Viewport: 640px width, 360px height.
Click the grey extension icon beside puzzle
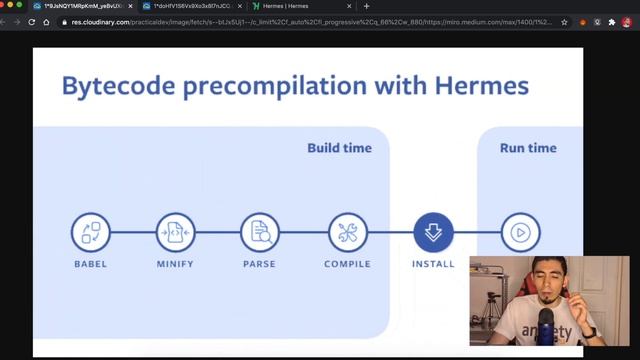tap(597, 22)
